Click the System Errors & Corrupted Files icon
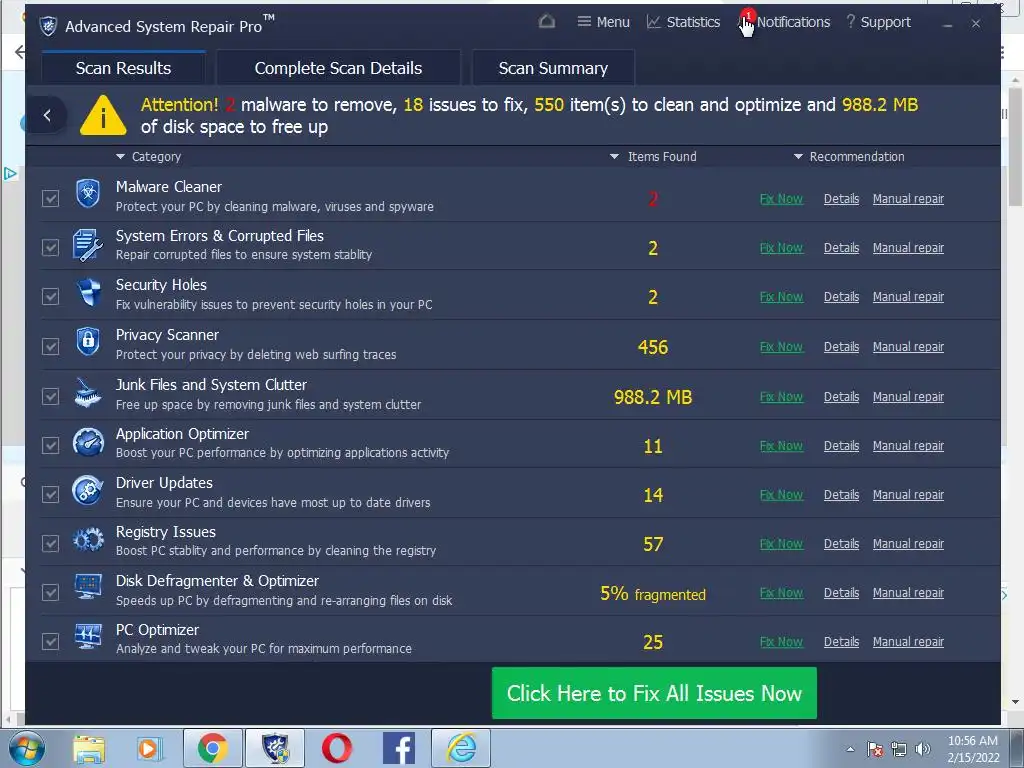The image size is (1024, 768). (x=88, y=245)
